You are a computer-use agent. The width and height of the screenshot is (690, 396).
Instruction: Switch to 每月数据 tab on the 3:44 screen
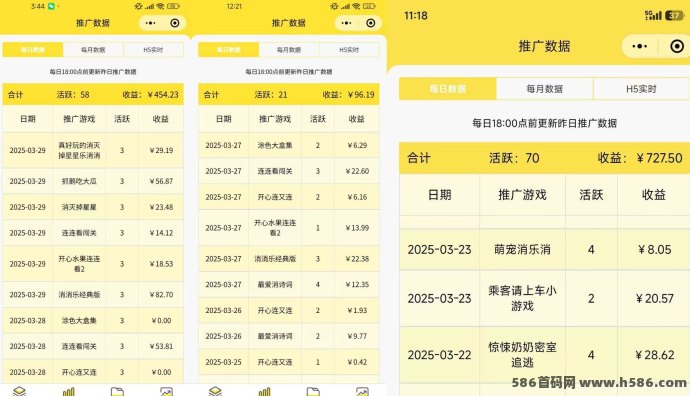[x=93, y=50]
